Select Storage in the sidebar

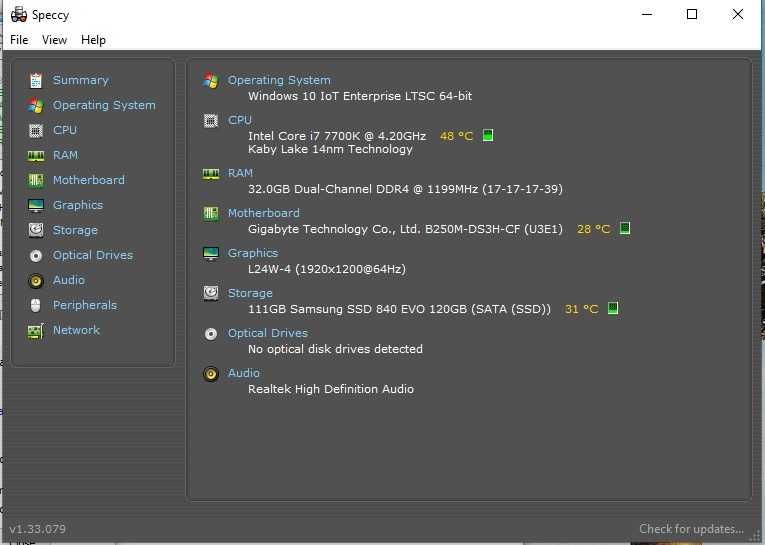[75, 230]
